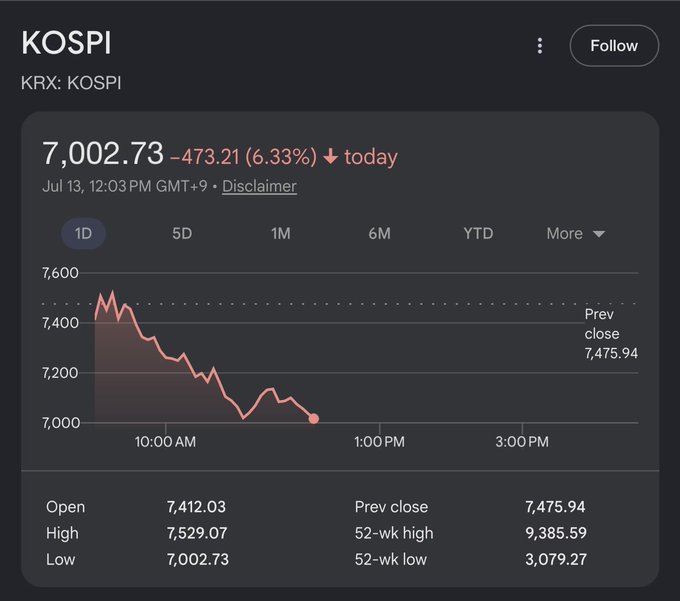Click the 52-wk low value 3,079.27
This screenshot has height=601, width=680.
(556, 559)
